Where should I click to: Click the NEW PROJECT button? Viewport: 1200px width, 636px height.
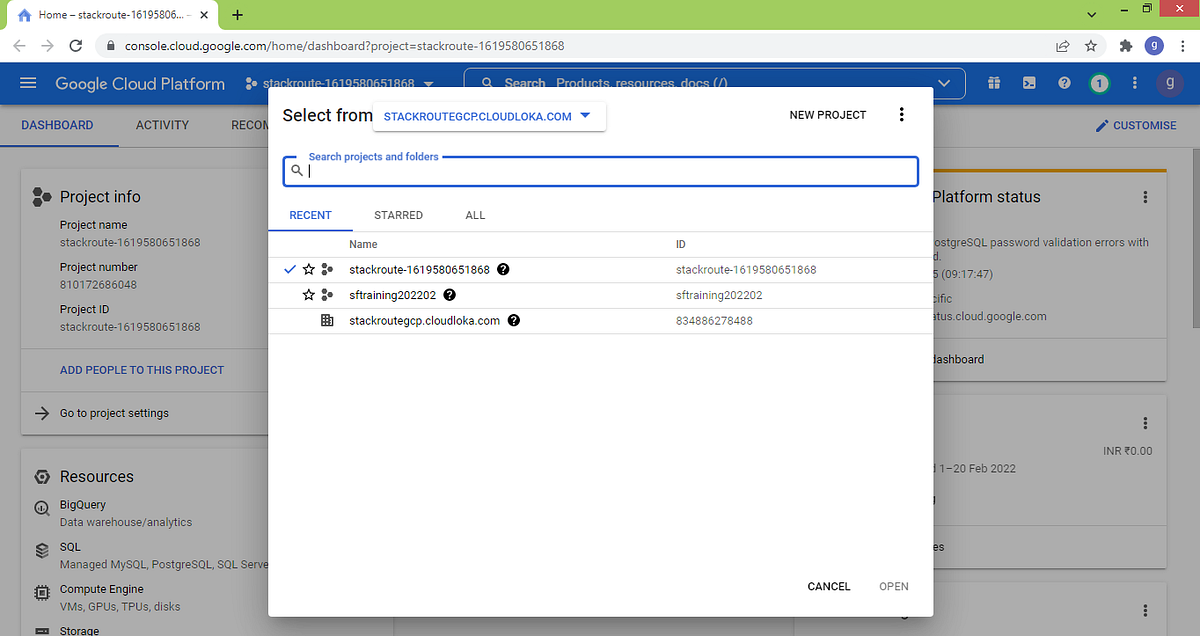(828, 114)
